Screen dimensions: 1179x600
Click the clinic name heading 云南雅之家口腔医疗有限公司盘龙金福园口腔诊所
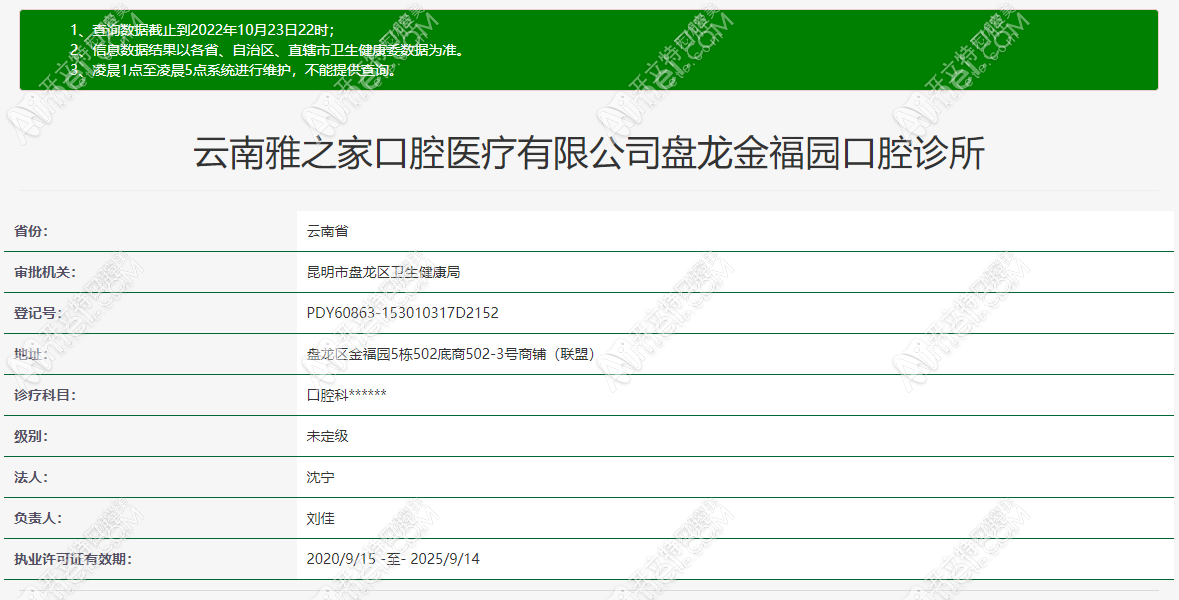(589, 153)
